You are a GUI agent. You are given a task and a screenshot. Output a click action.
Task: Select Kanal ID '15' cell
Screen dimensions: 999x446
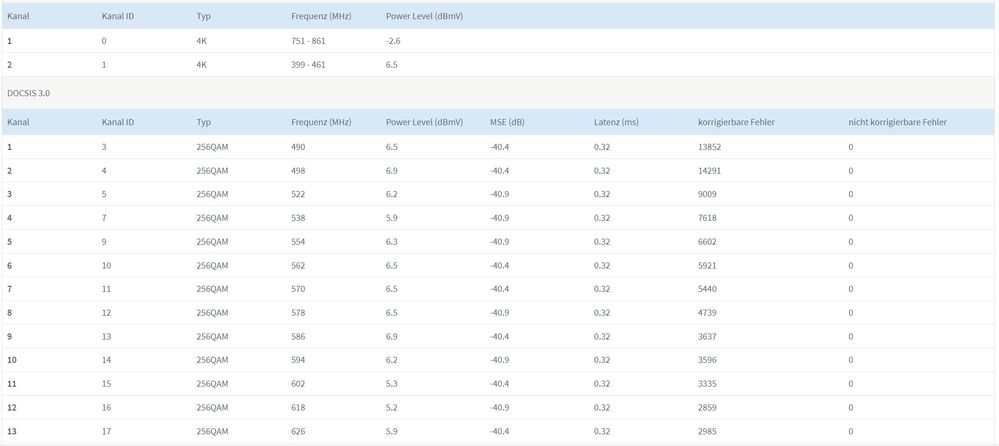point(106,384)
